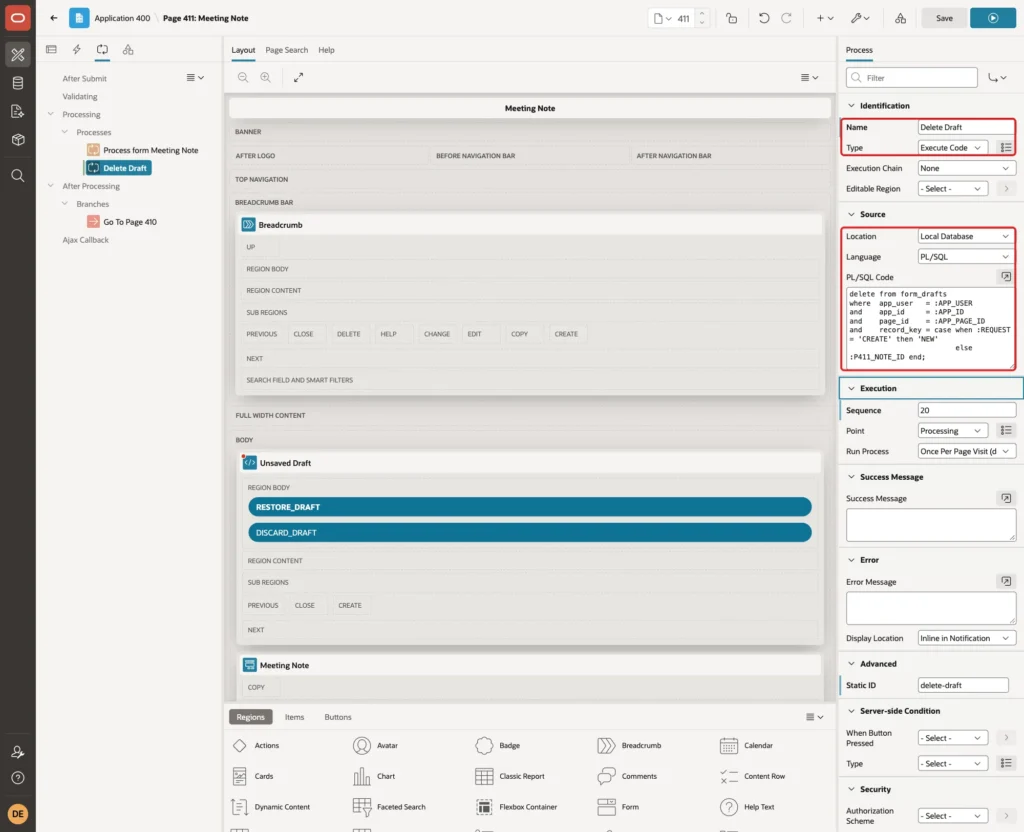Collapse the Processes tree node

click(65, 132)
